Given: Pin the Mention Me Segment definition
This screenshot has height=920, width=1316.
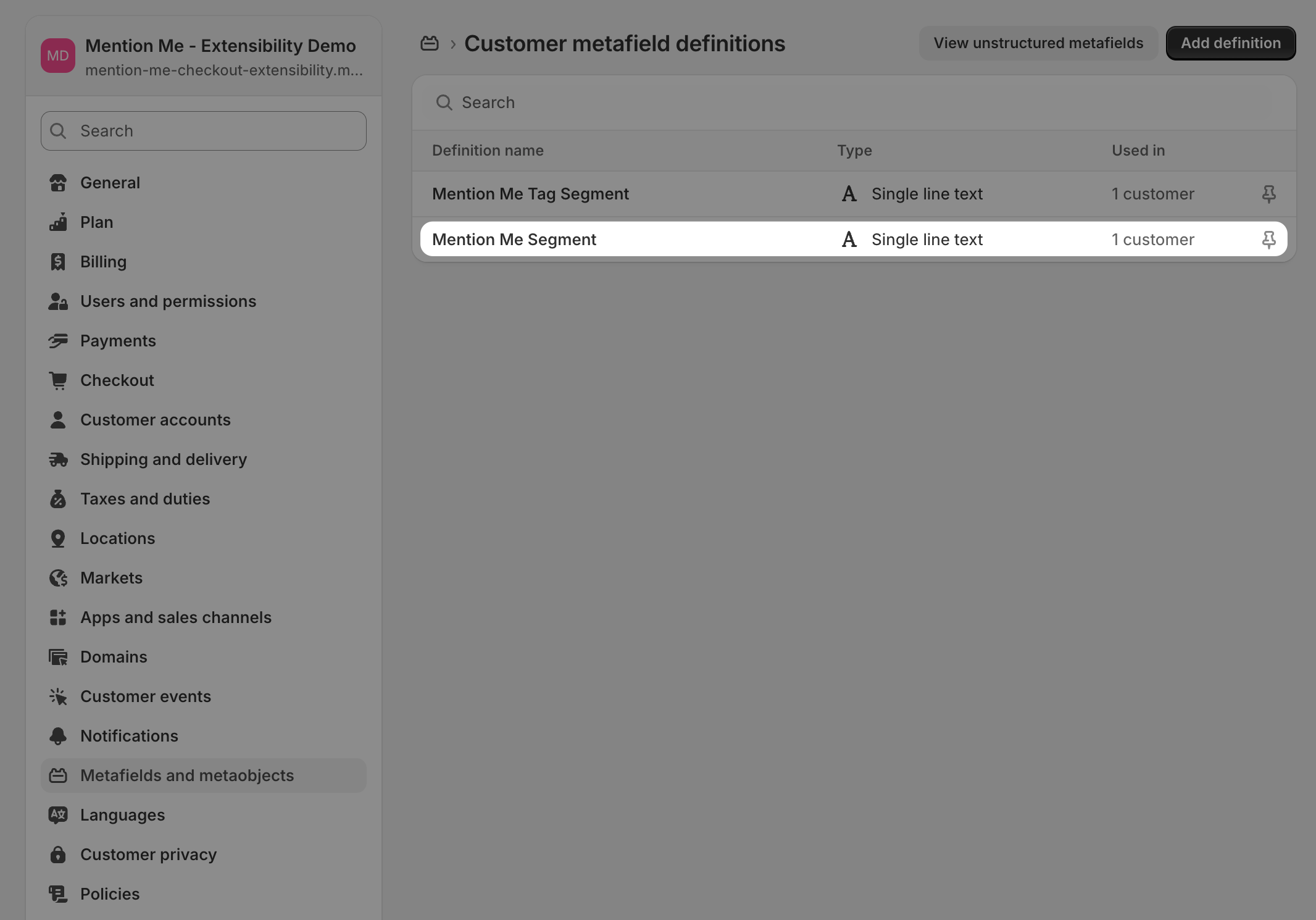Looking at the screenshot, I should click(x=1269, y=240).
